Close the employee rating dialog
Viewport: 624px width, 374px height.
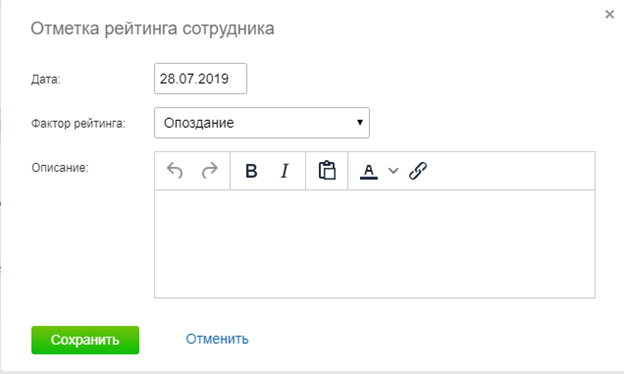tap(609, 15)
